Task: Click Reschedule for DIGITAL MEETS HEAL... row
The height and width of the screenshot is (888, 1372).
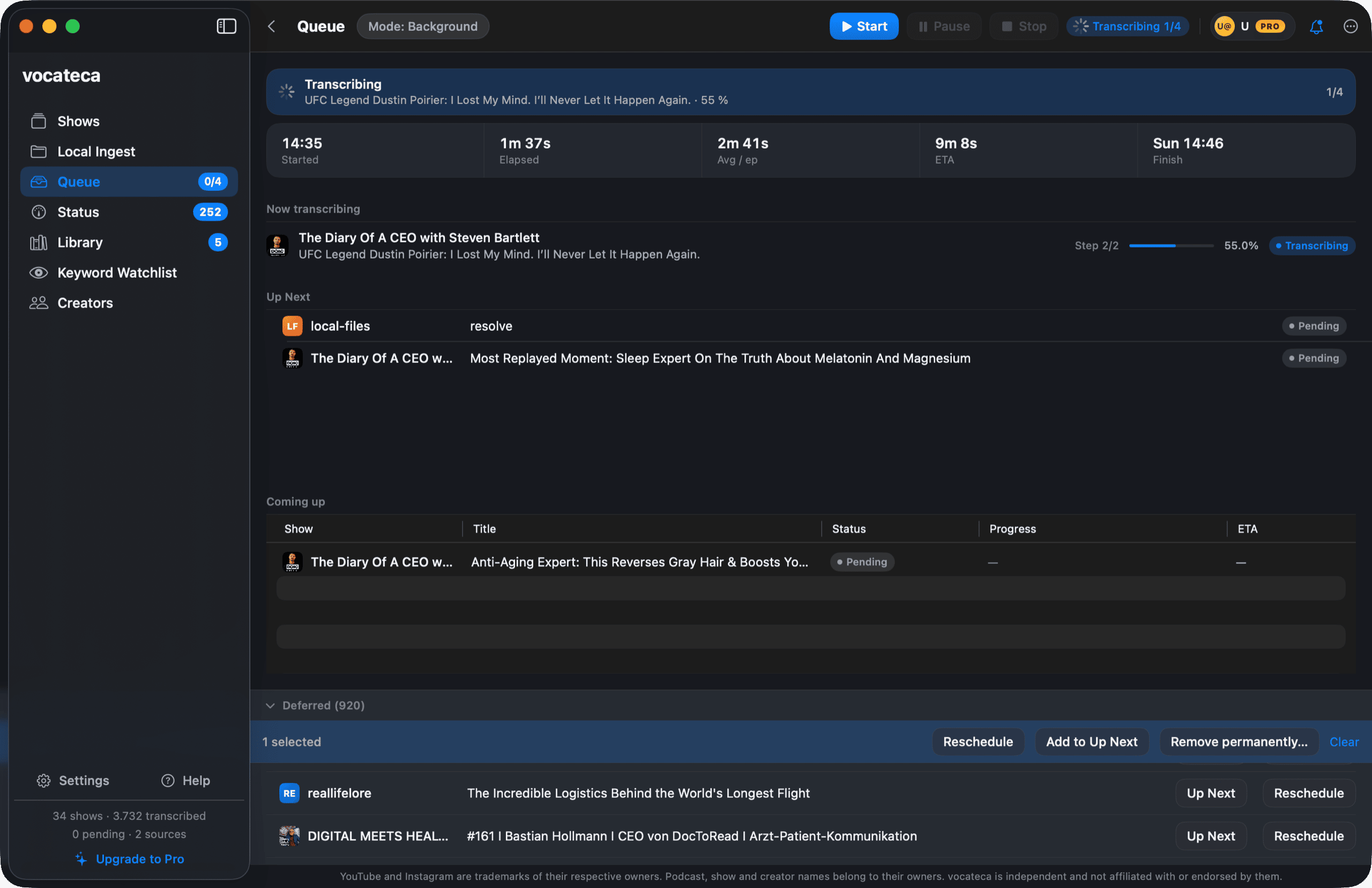Action: point(1309,835)
